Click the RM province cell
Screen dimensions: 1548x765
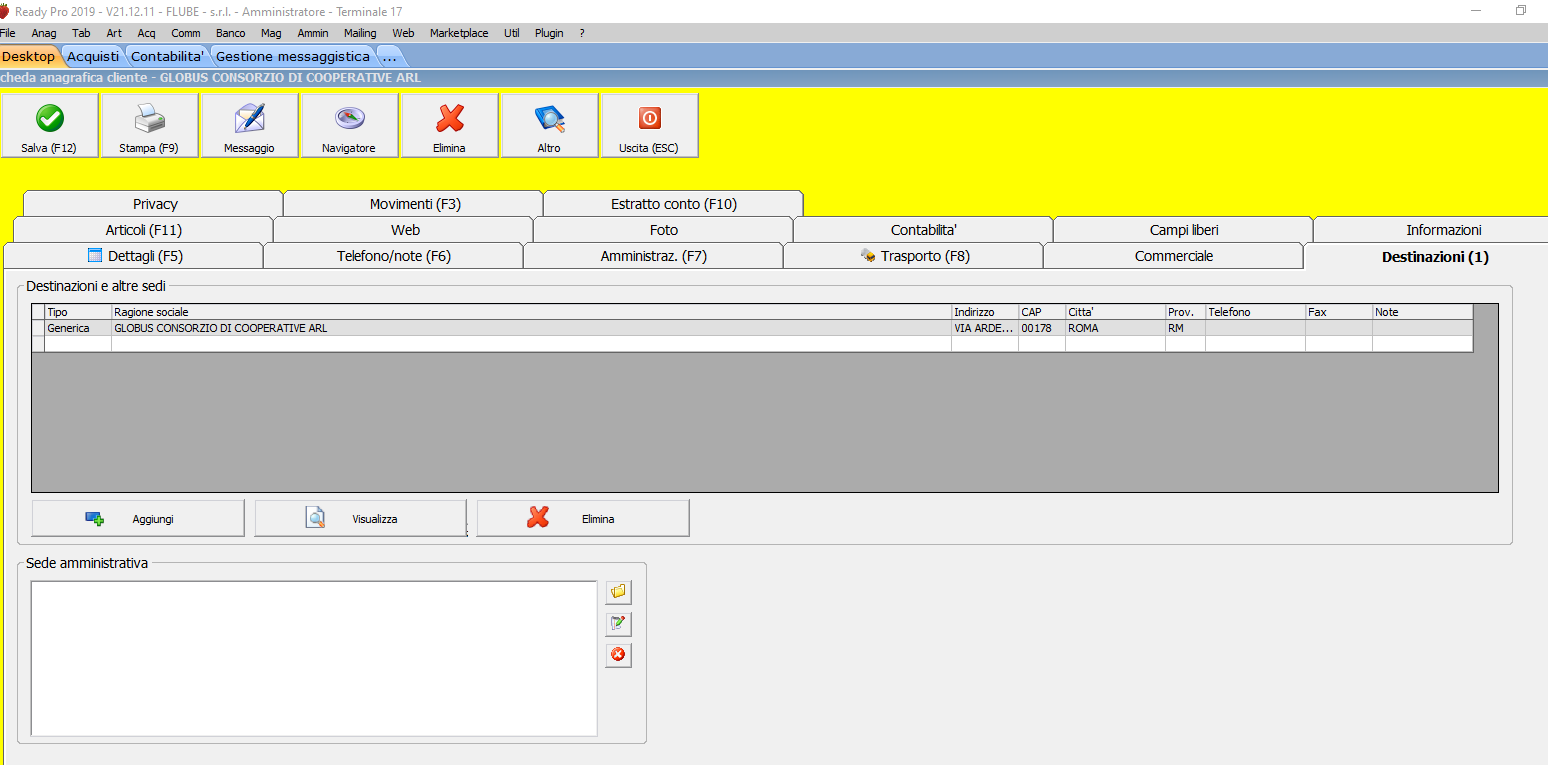click(1185, 328)
